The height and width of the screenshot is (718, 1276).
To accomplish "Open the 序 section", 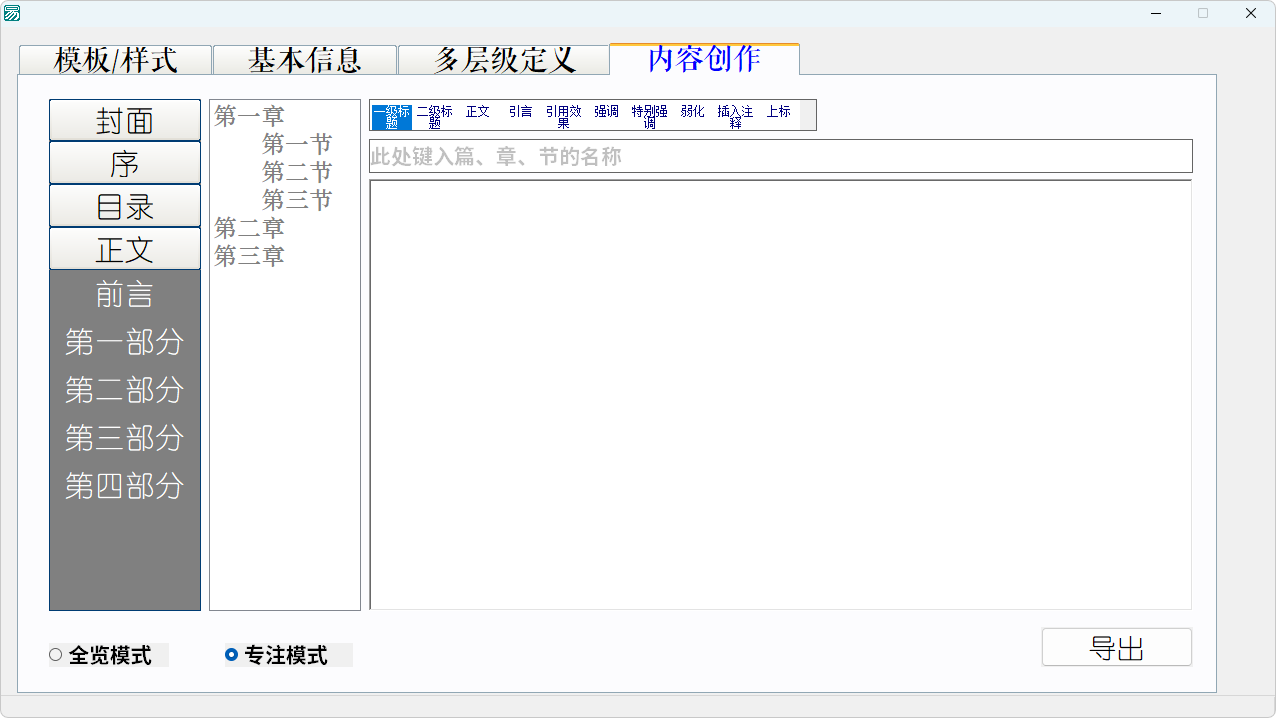I will coord(125,164).
